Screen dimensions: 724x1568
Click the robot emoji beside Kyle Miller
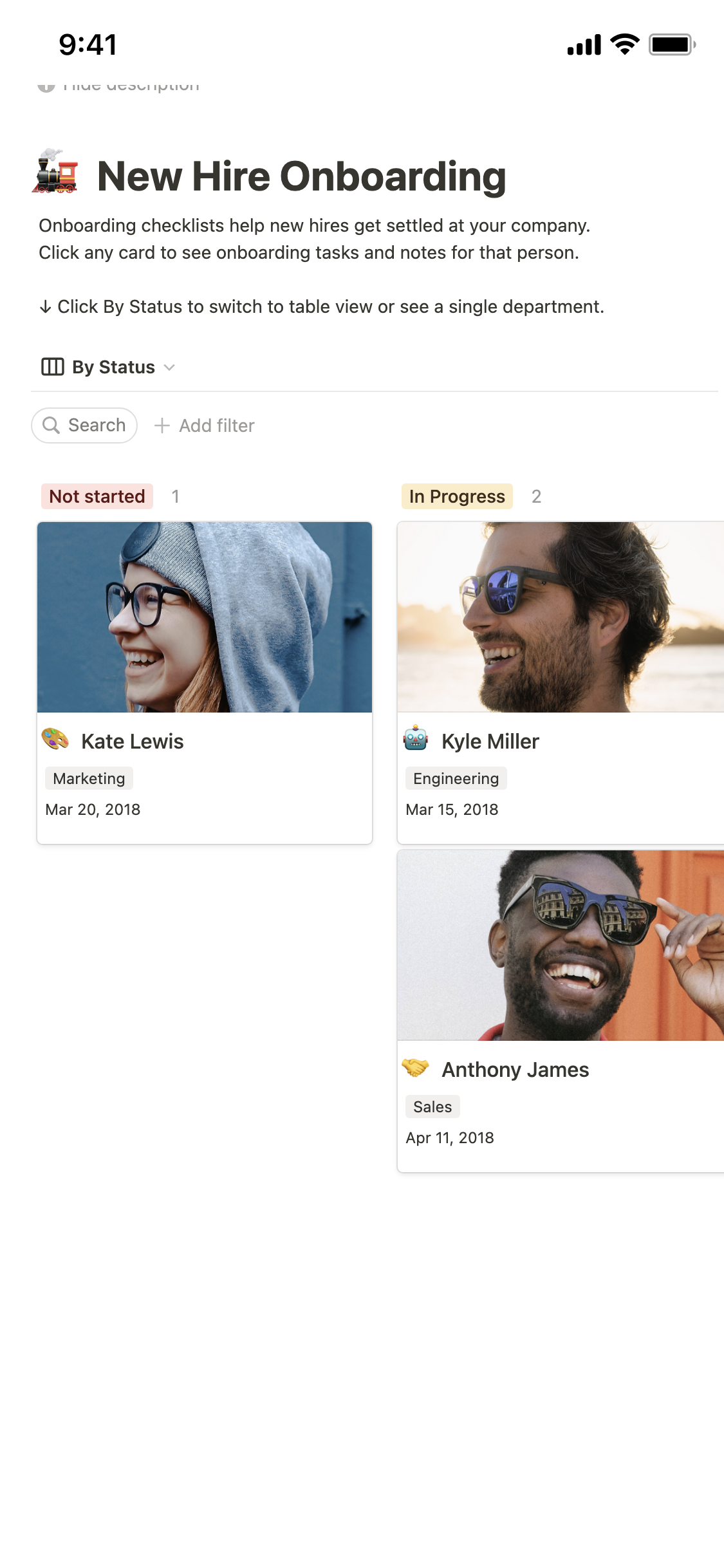416,739
